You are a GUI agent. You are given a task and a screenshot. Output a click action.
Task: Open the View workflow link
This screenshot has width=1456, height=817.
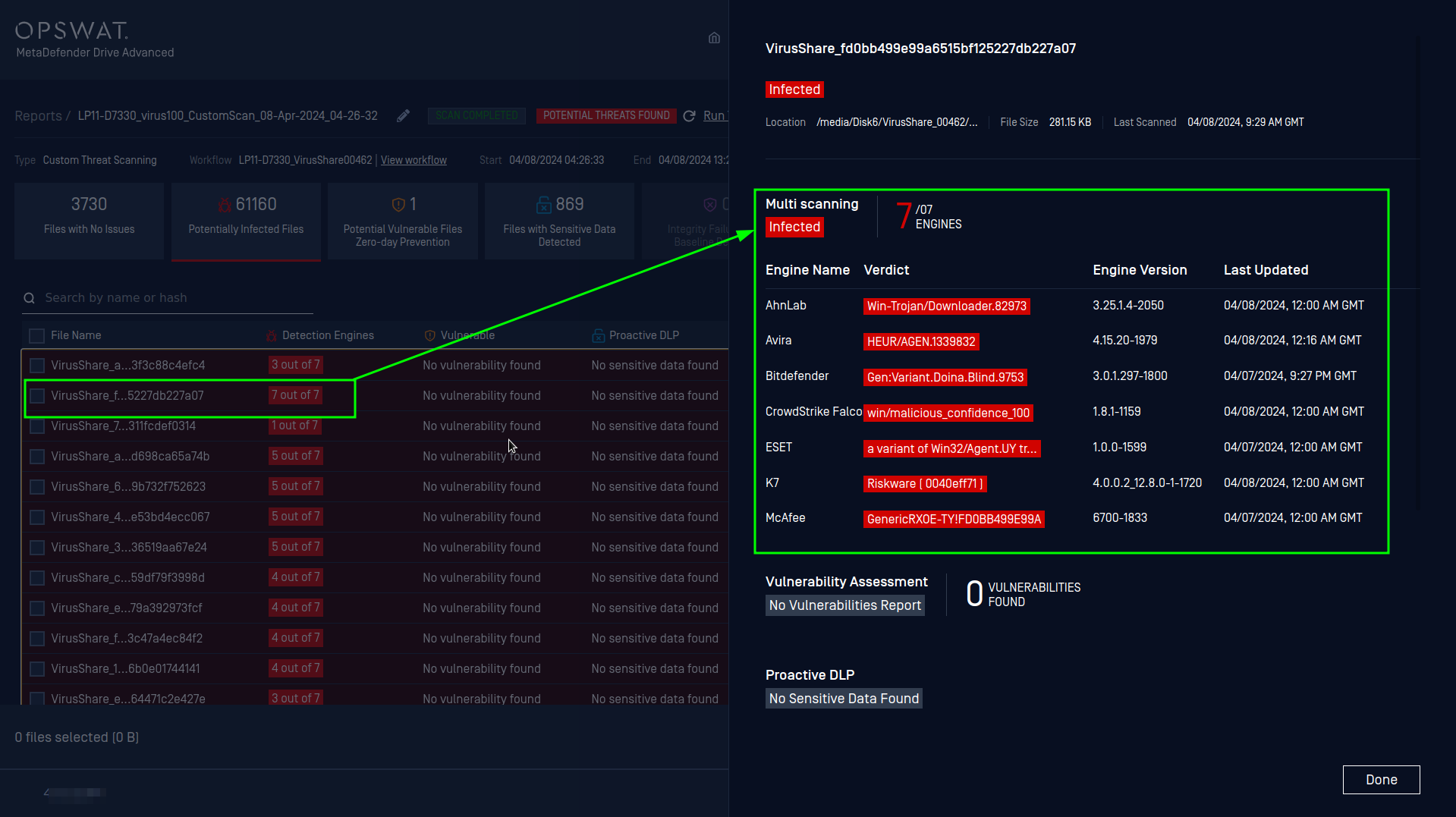(414, 160)
